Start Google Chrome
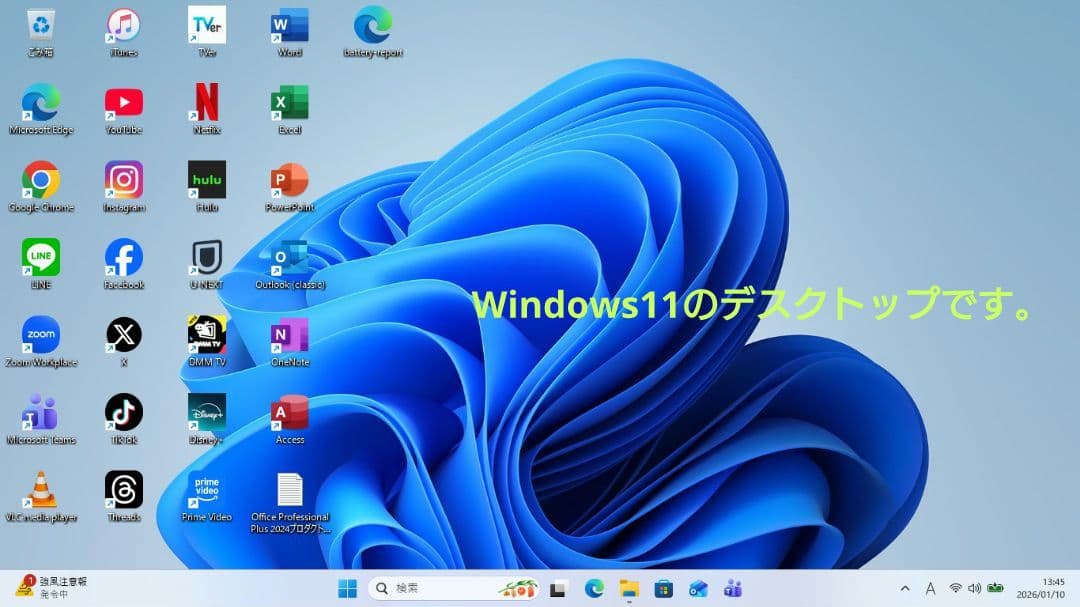1080x607 pixels. click(x=40, y=180)
